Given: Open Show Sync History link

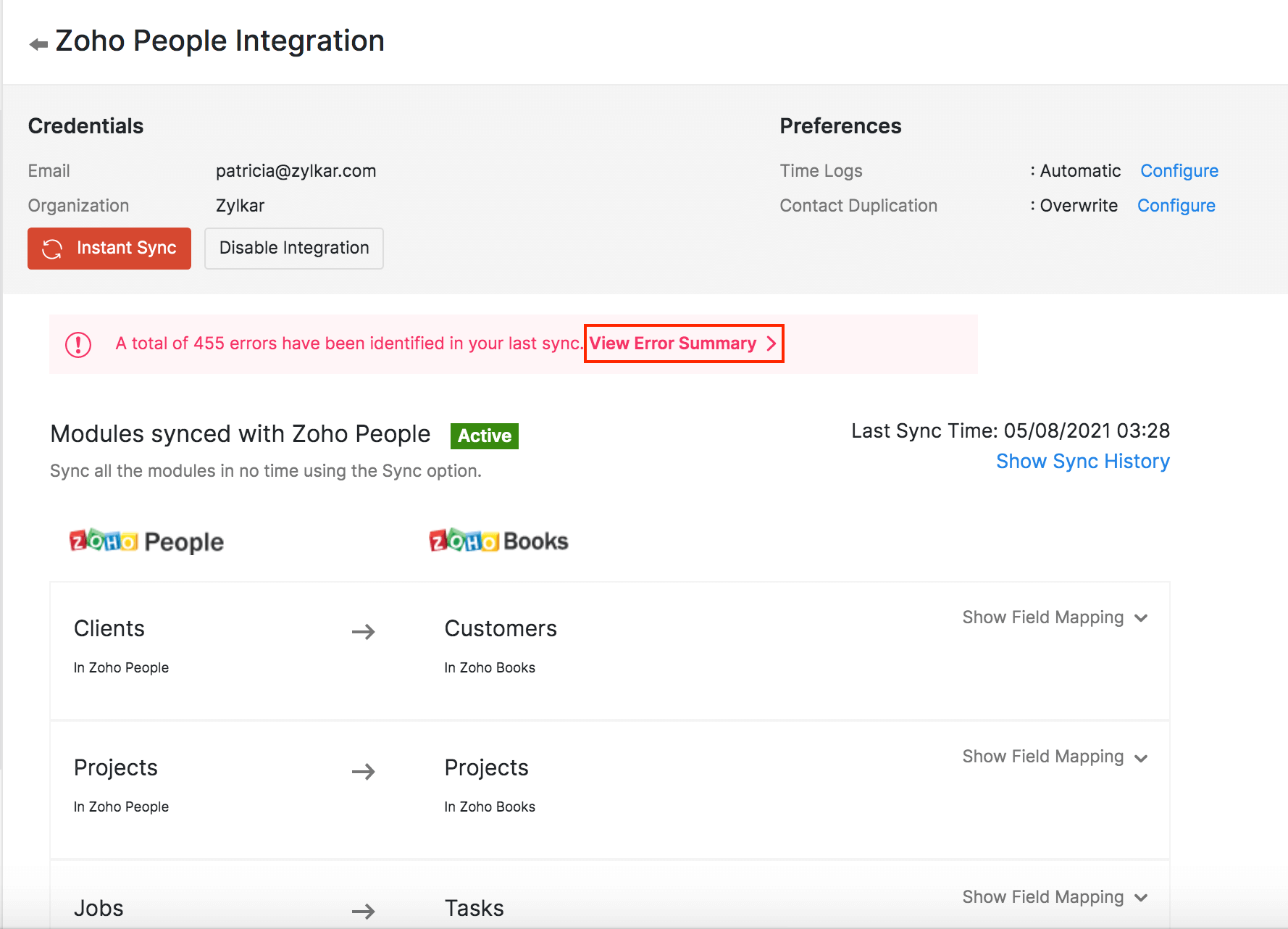Looking at the screenshot, I should (1082, 462).
